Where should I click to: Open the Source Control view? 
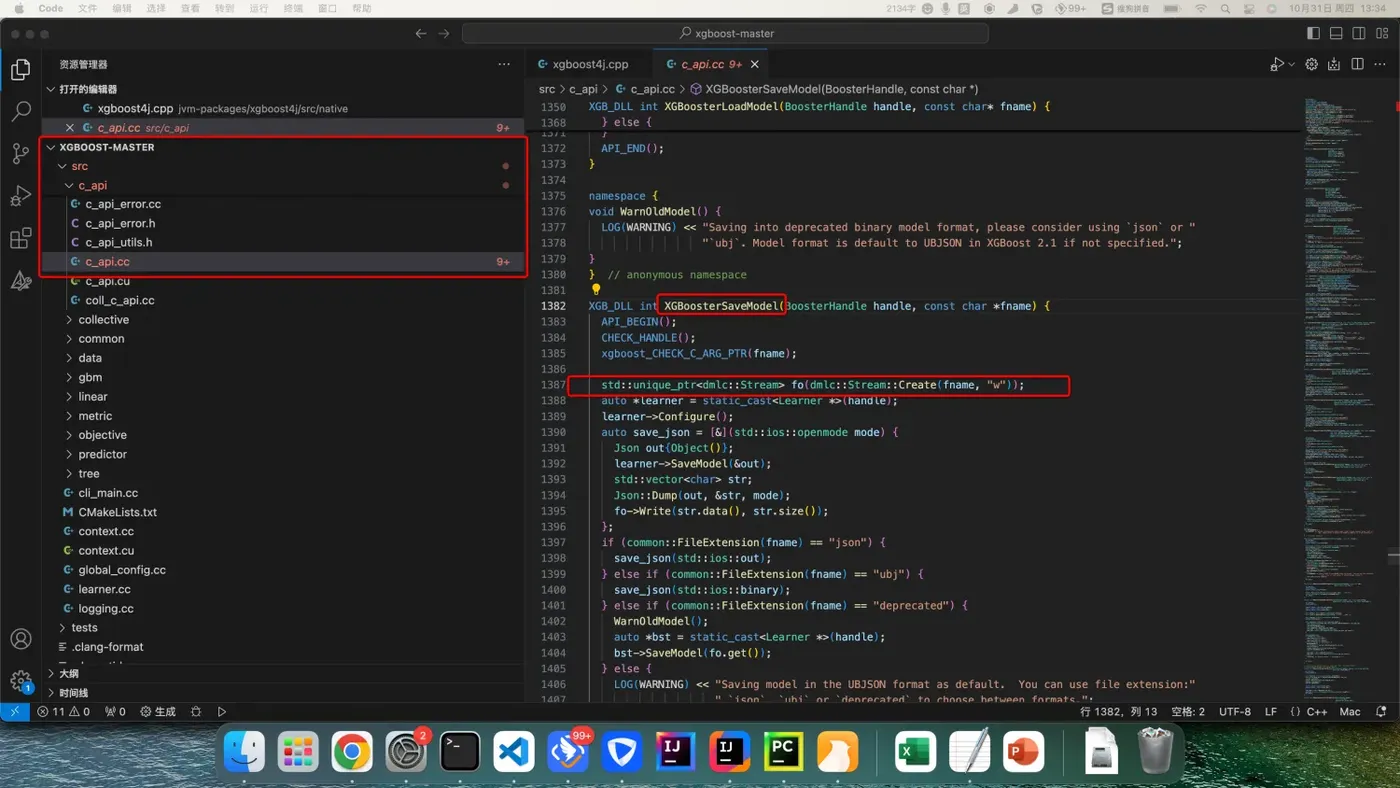tap(21, 153)
